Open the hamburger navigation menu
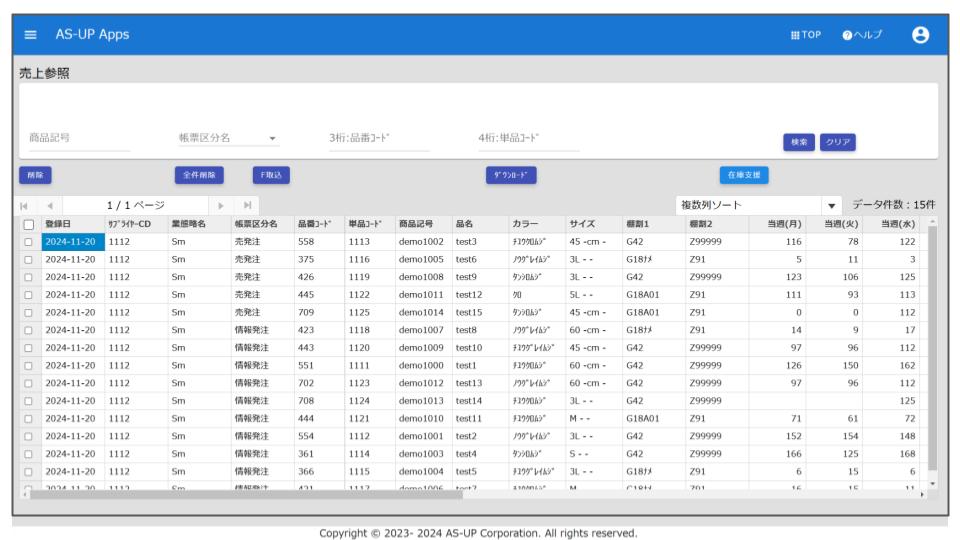The height and width of the screenshot is (540, 960). [x=30, y=35]
